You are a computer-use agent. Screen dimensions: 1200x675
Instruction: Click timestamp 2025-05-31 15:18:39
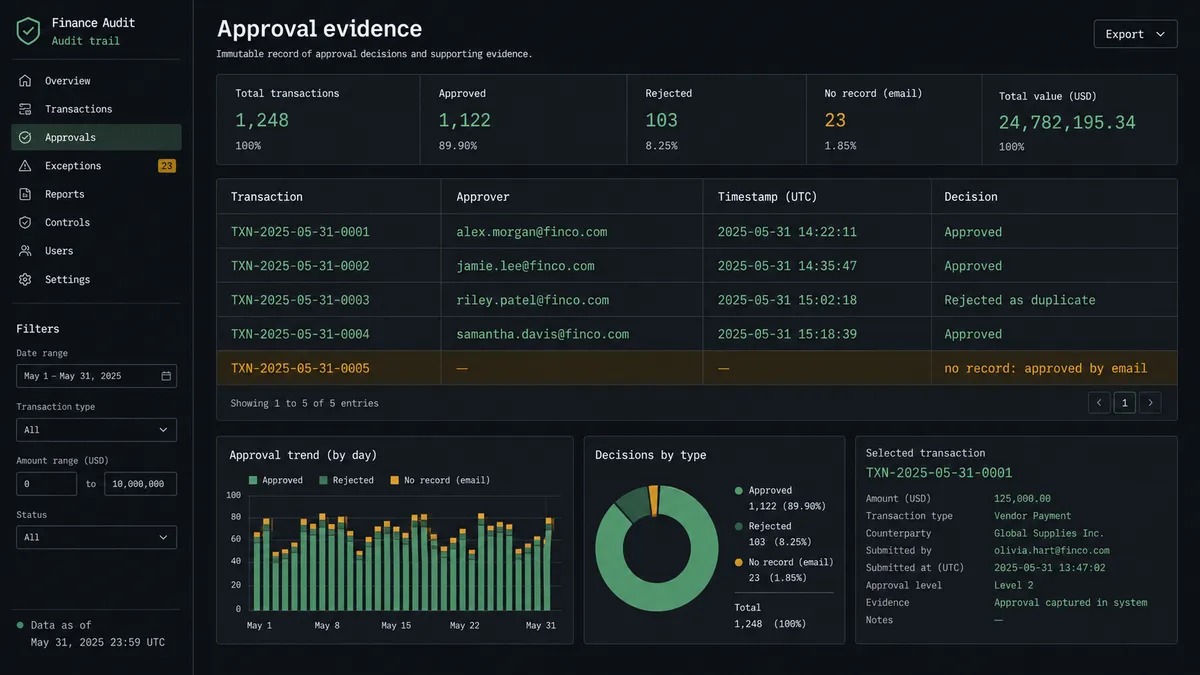coord(787,334)
